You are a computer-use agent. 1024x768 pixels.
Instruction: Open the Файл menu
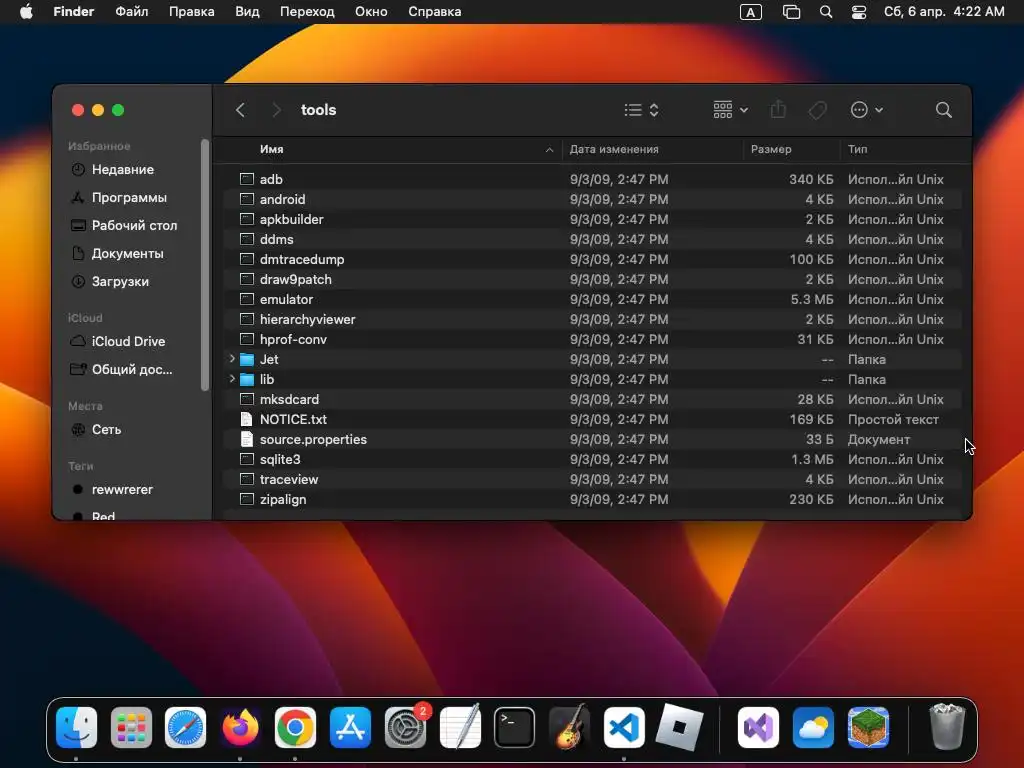[x=131, y=12]
